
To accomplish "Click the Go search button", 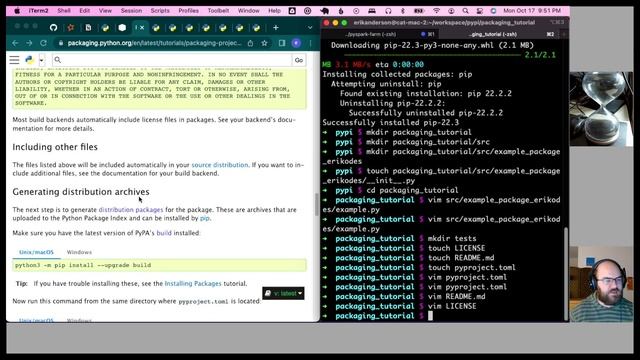I will tap(299, 60).
